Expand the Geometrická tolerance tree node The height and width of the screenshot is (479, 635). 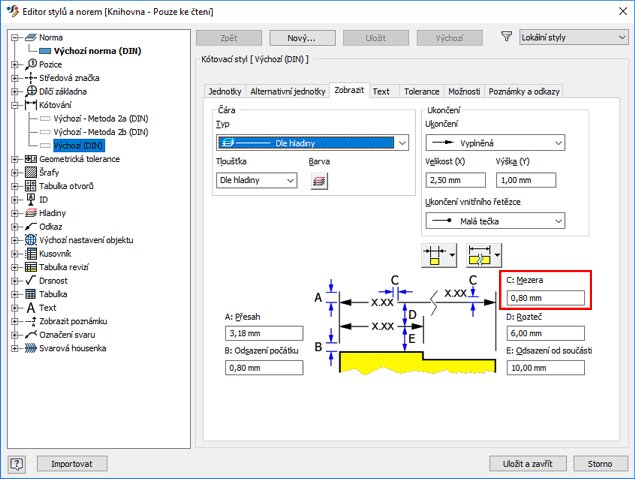[15, 159]
